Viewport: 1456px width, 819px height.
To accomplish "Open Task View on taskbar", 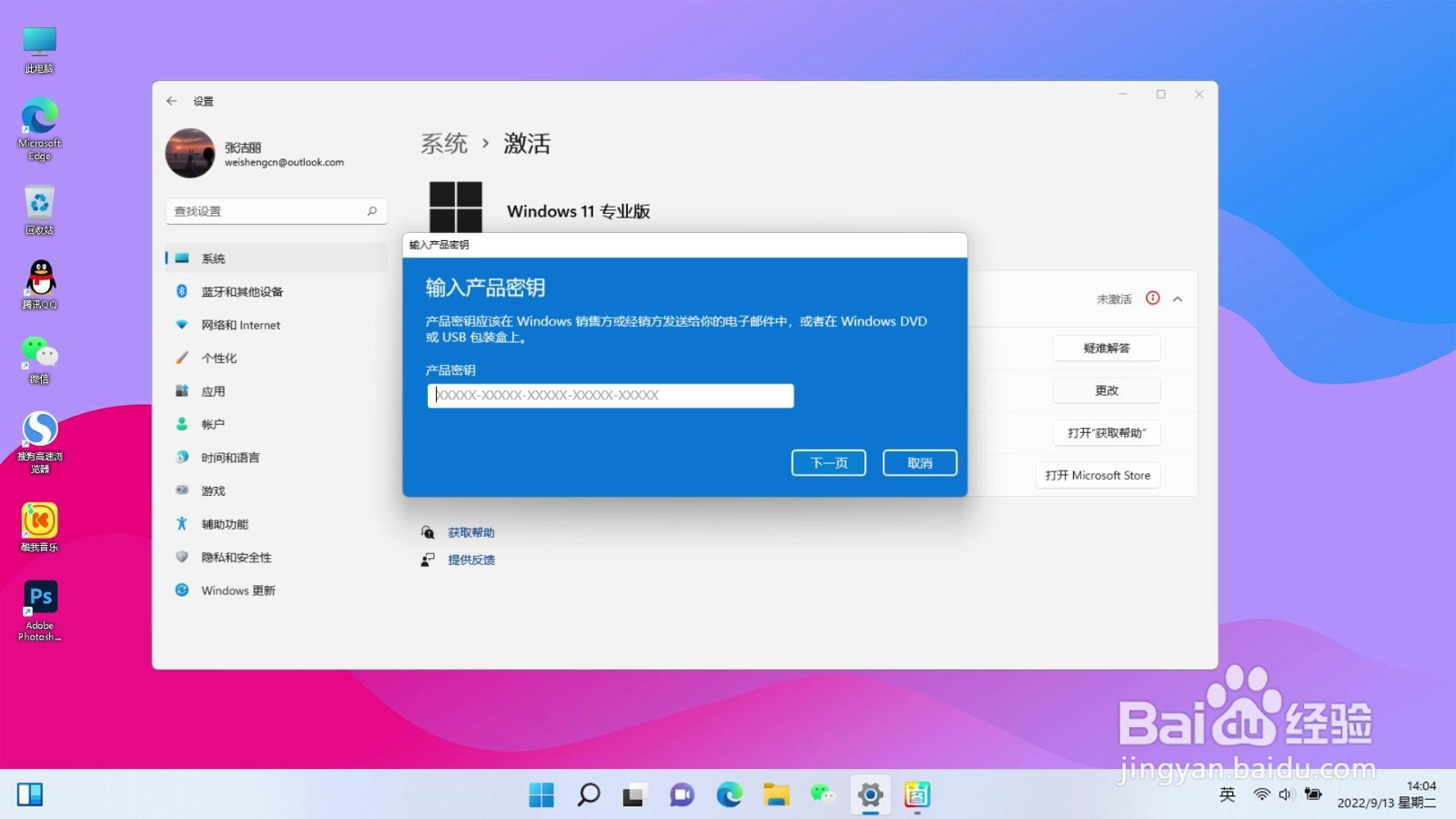I will pyautogui.click(x=634, y=794).
